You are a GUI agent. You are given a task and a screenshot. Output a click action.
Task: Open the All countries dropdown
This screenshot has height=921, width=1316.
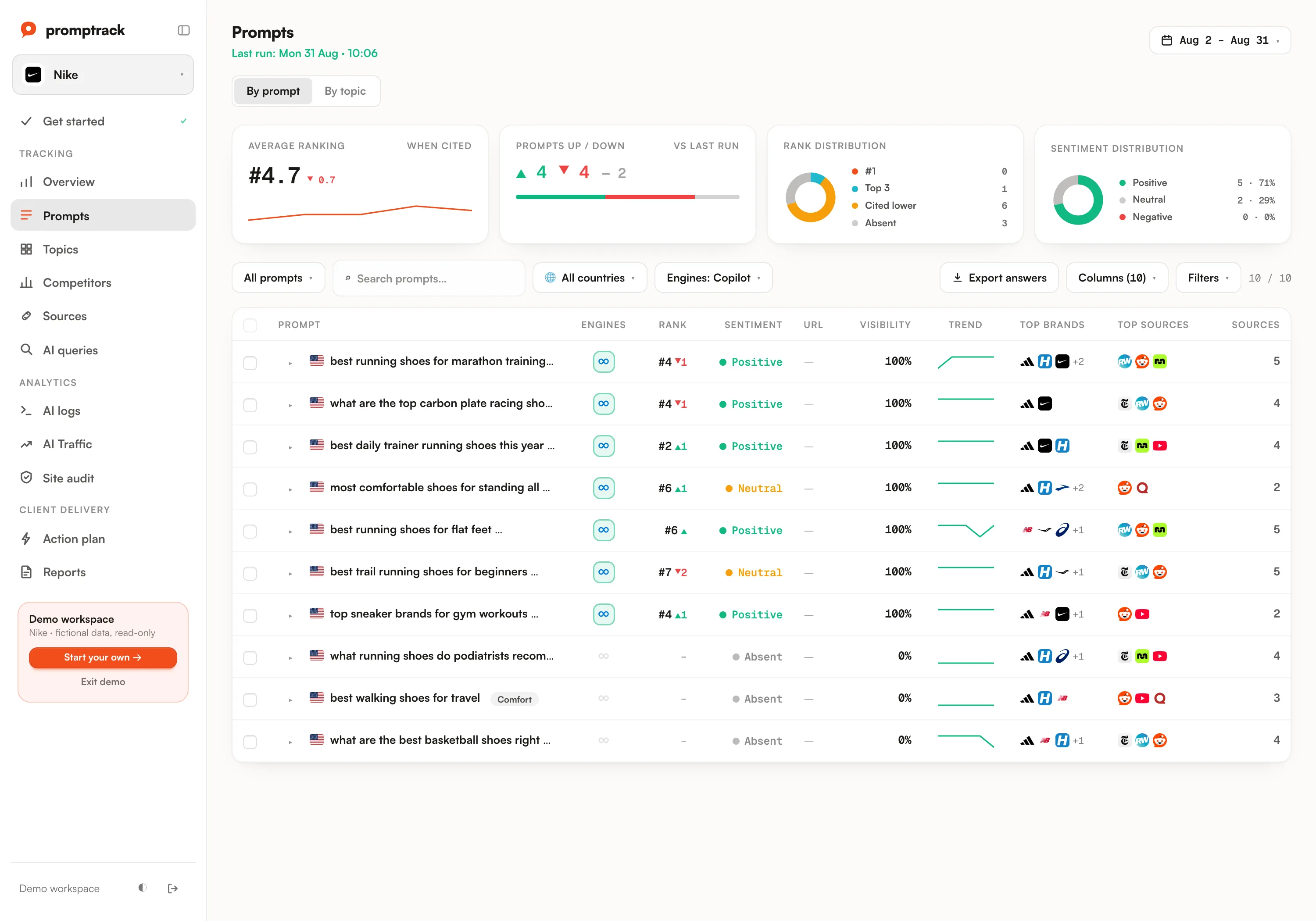pyautogui.click(x=590, y=278)
